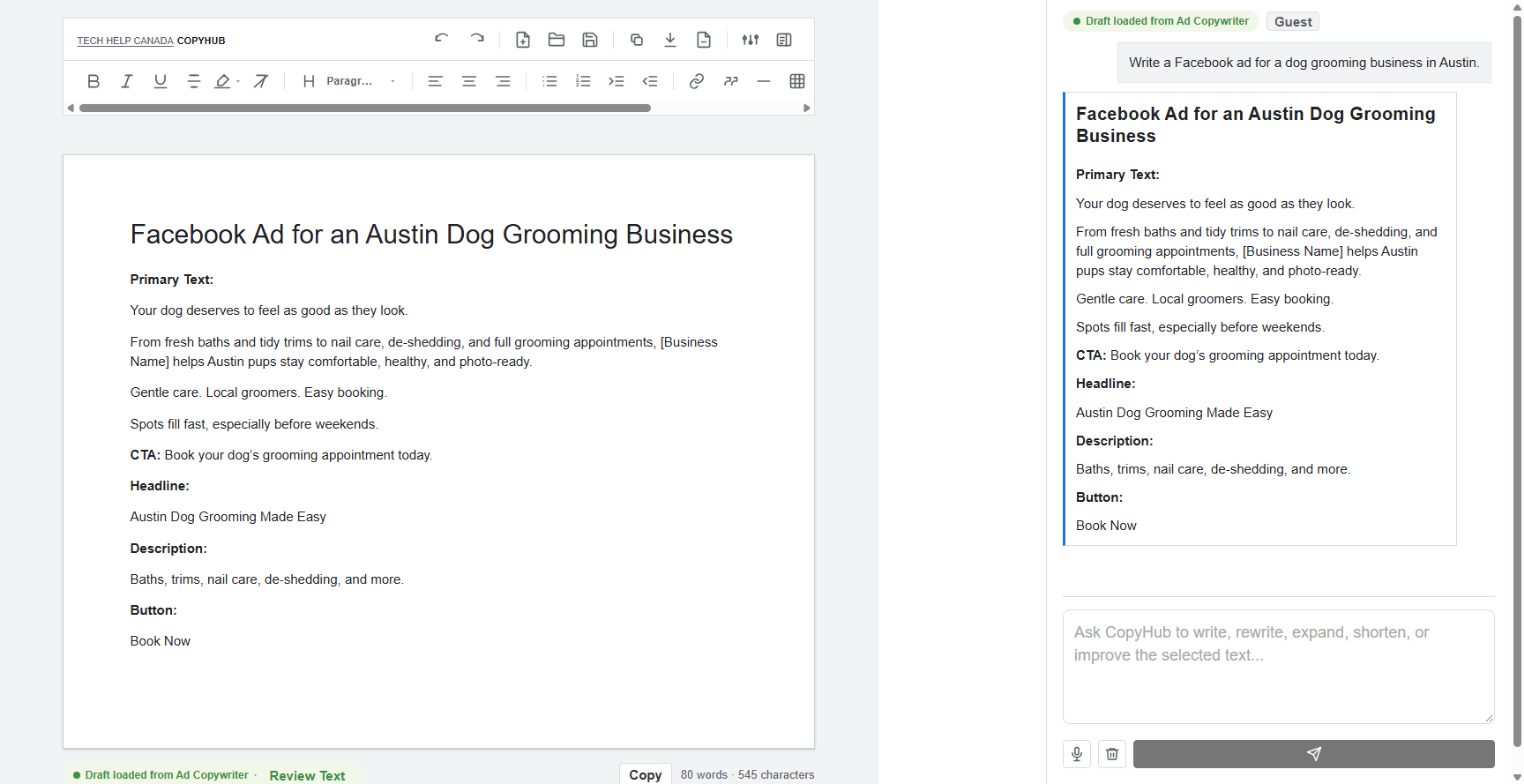Open a file with the folder icon
The image size is (1524, 784).
coord(557,40)
